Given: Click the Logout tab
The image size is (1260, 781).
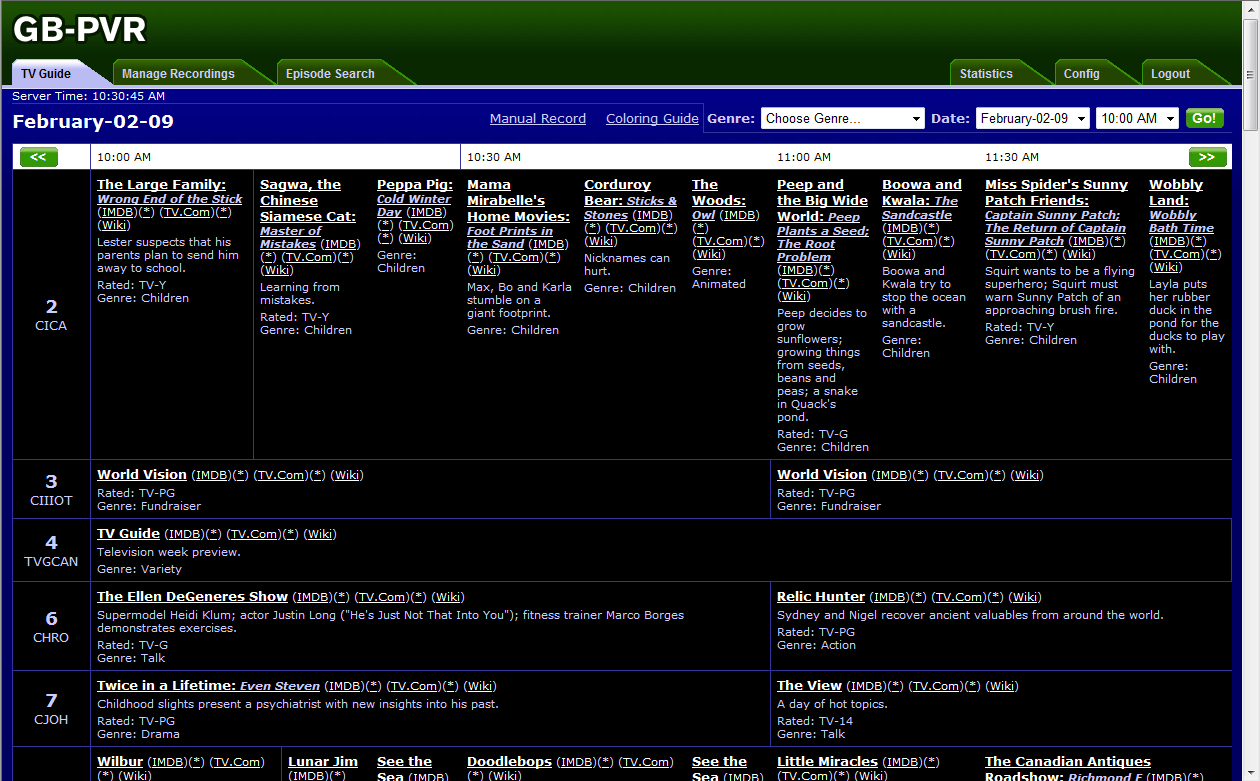Looking at the screenshot, I should 1170,74.
